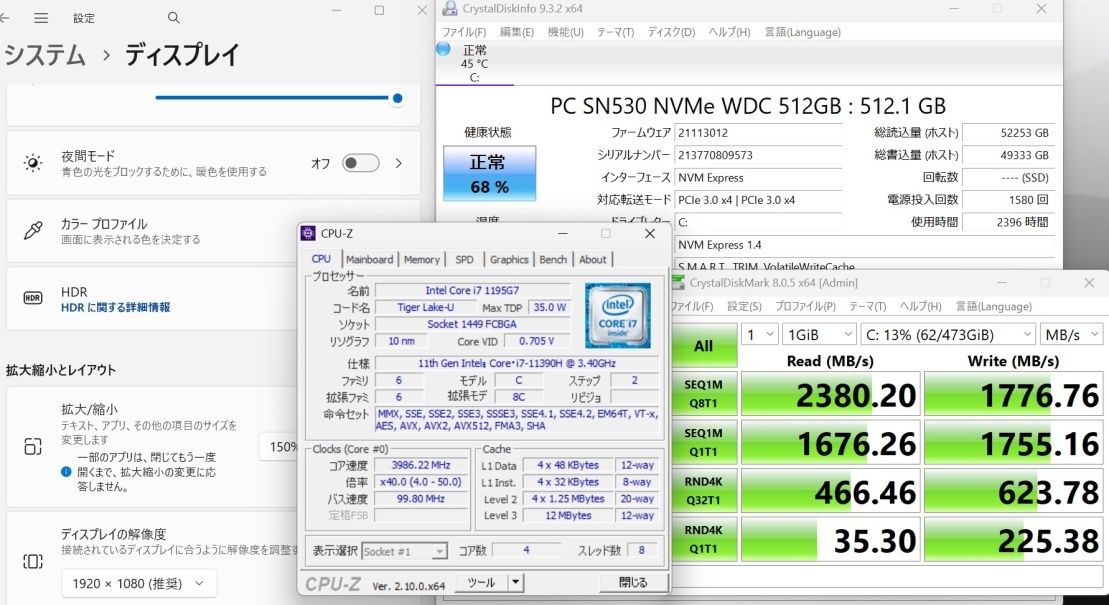This screenshot has width=1109, height=605.
Task: Open CrystalDiskMark 設定(S) menu
Action: 745,306
